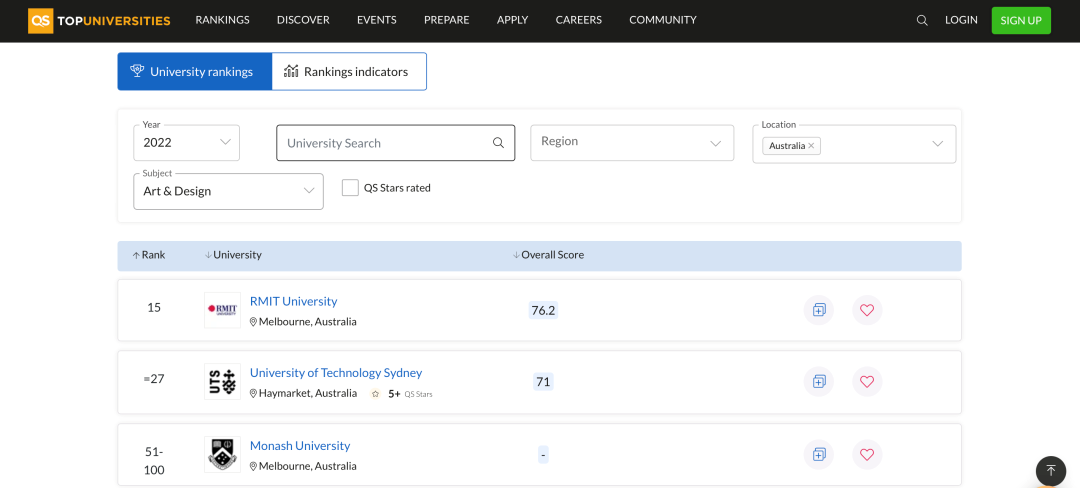Remove Australia tag from Location filter
Image resolution: width=1080 pixels, height=488 pixels.
point(811,146)
